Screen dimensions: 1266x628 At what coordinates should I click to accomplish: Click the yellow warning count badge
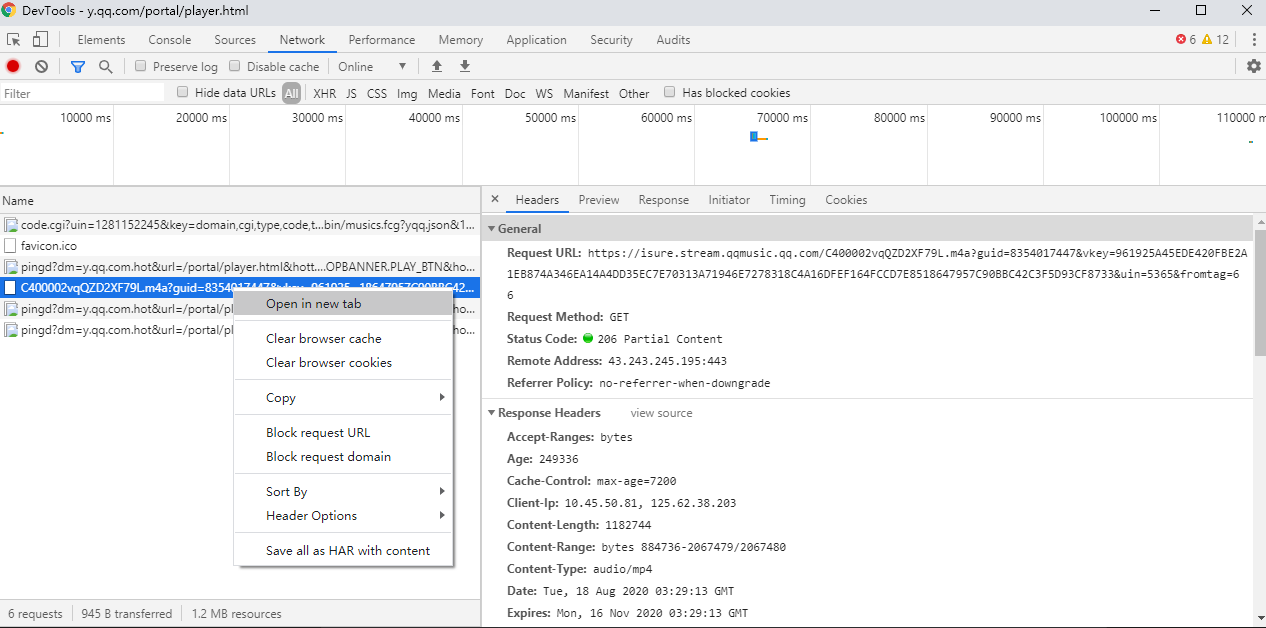tap(1215, 40)
